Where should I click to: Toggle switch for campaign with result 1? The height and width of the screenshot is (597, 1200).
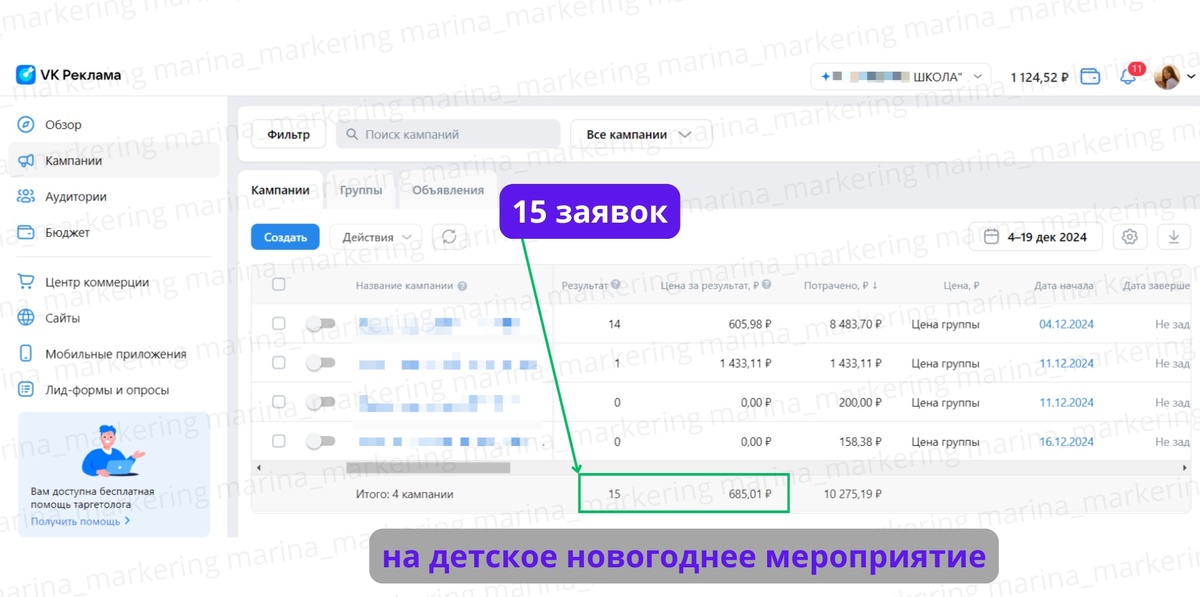tap(320, 362)
